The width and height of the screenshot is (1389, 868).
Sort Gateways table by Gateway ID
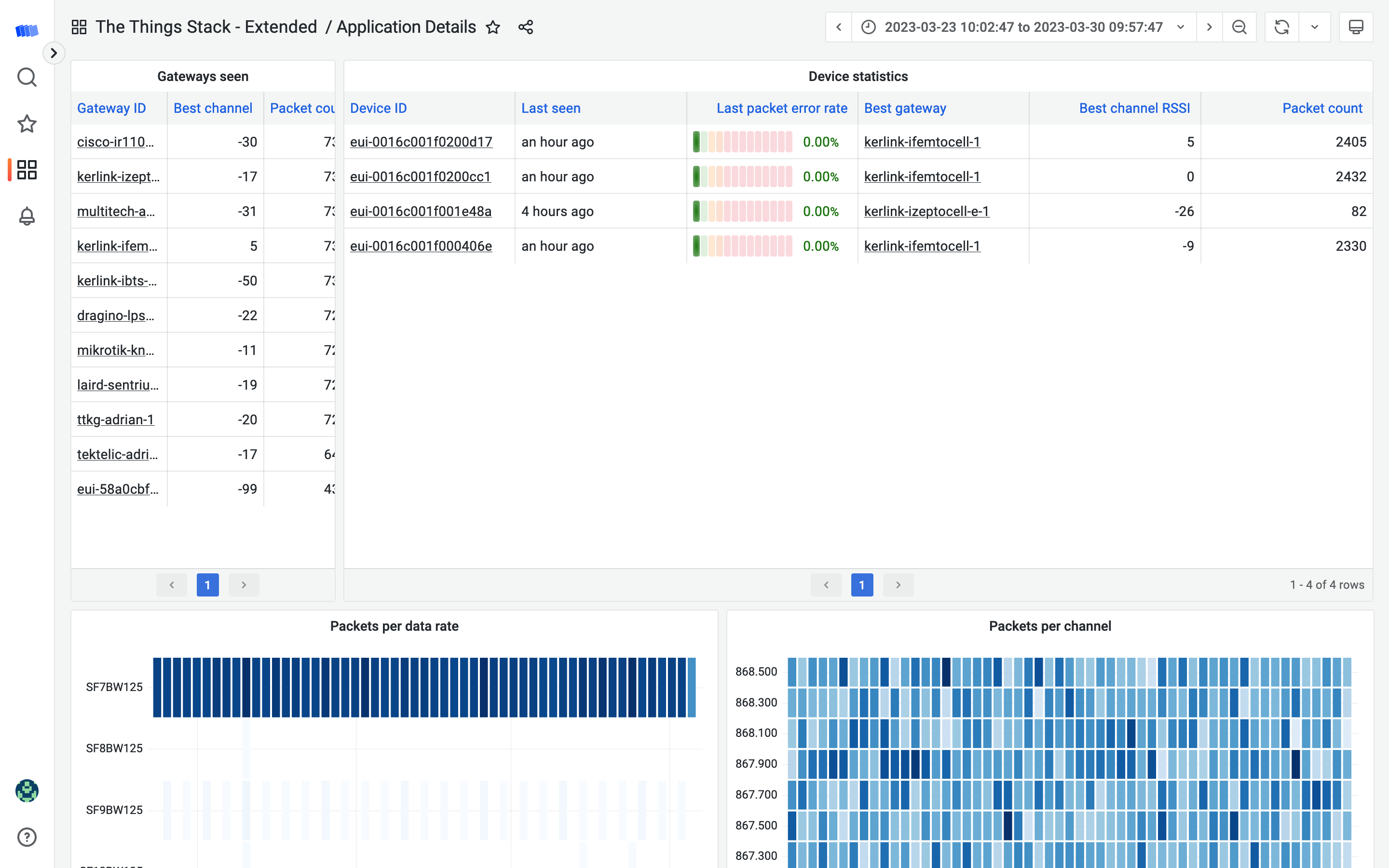[111, 108]
